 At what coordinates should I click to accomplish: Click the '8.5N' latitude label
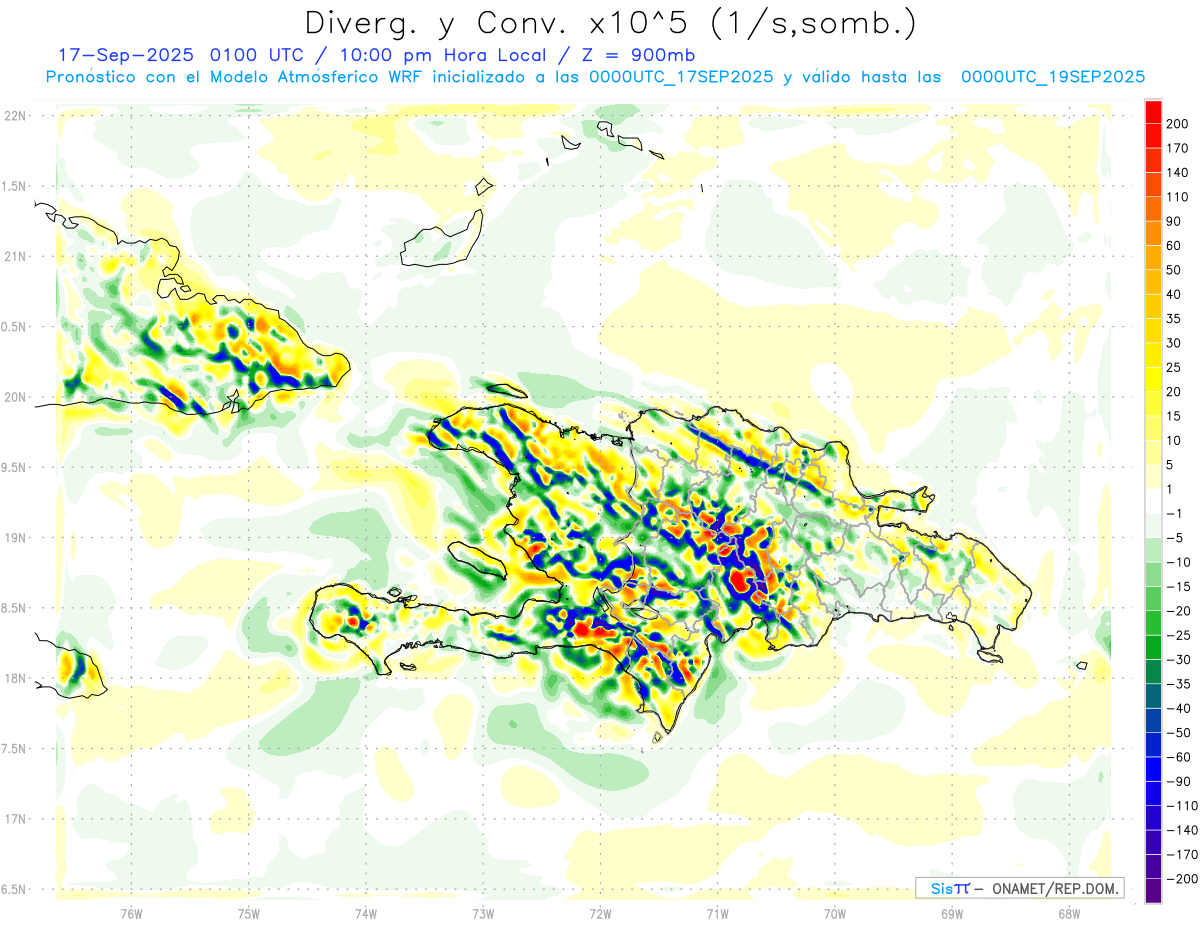[x=15, y=608]
